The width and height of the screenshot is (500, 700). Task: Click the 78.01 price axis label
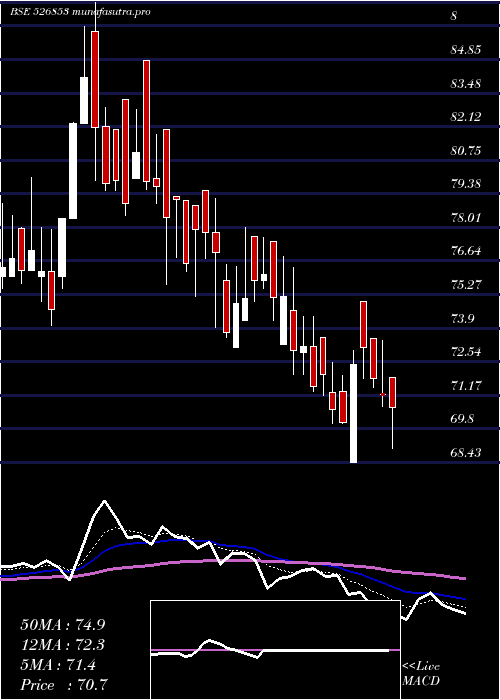point(466,218)
